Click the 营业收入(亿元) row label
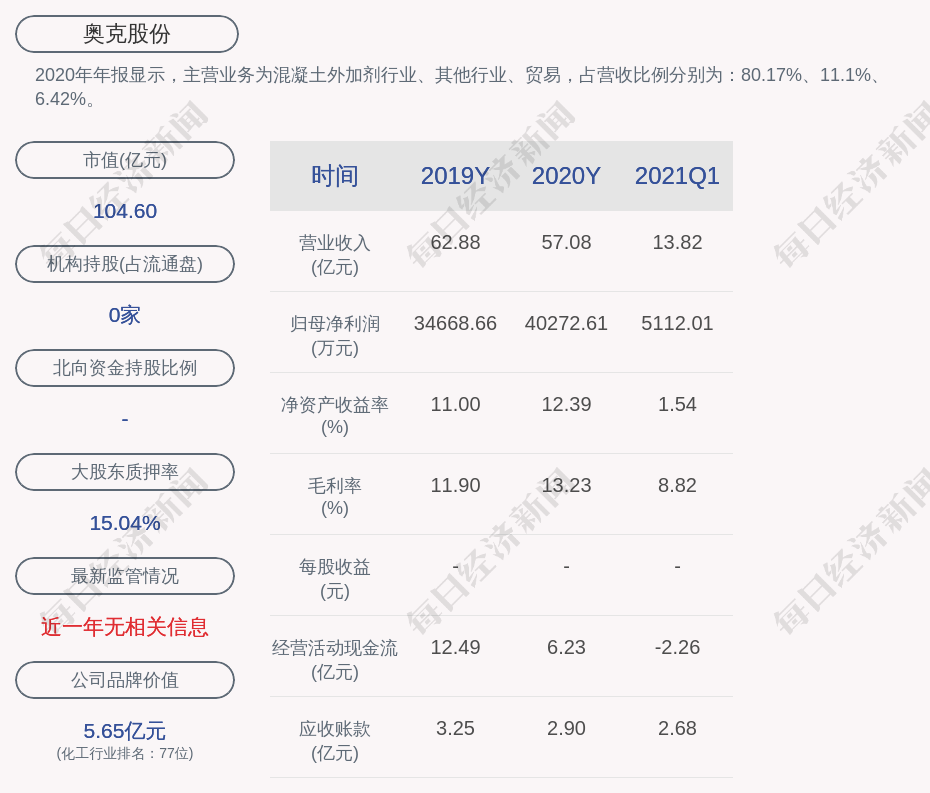Viewport: 930px width, 793px height. click(x=335, y=255)
